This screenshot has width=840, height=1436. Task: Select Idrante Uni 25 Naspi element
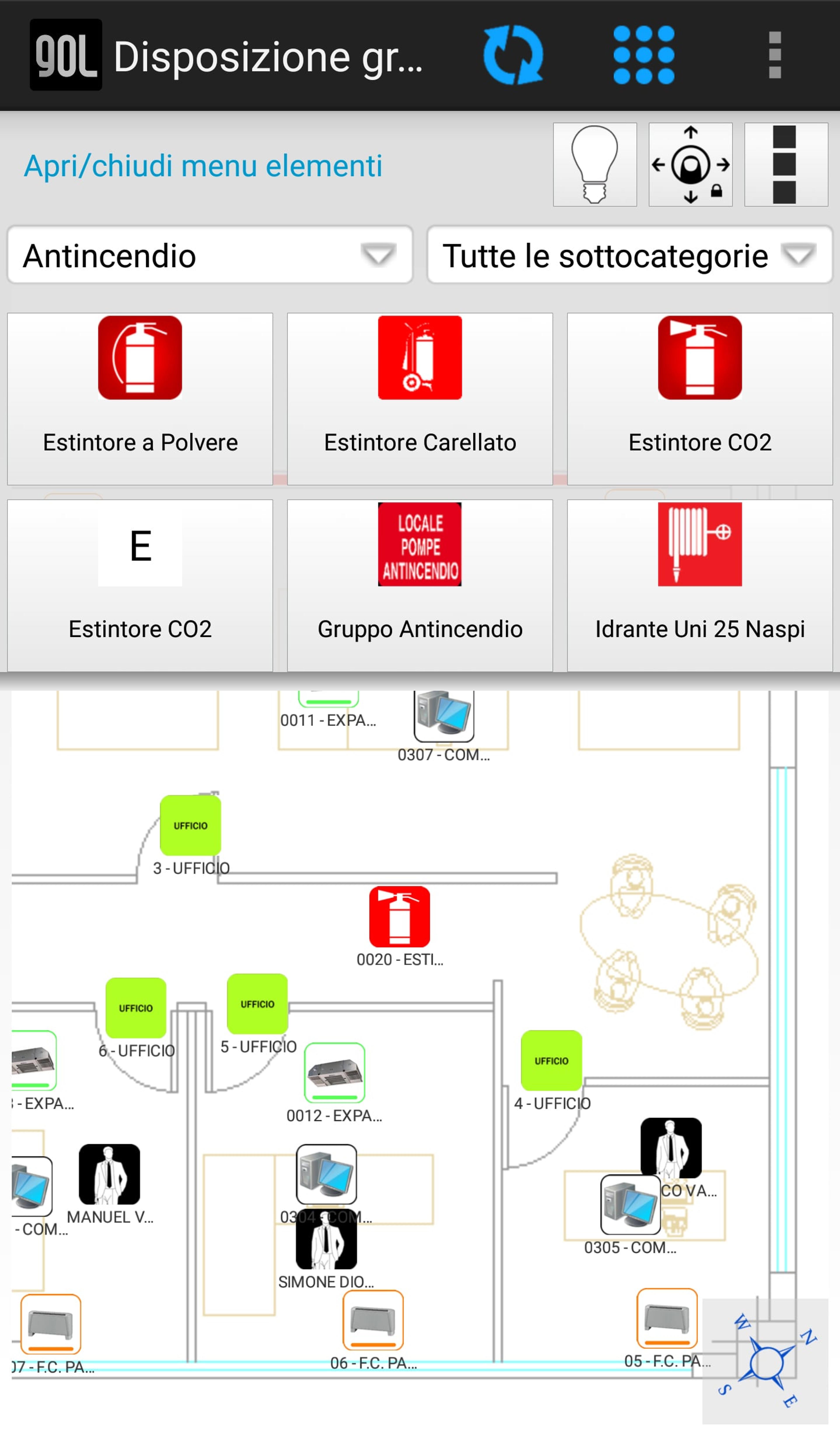click(x=700, y=586)
